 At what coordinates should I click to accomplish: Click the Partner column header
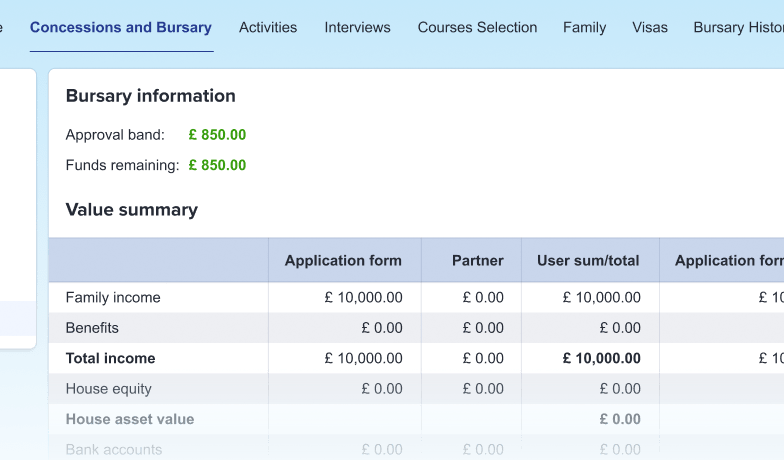pyautogui.click(x=478, y=260)
